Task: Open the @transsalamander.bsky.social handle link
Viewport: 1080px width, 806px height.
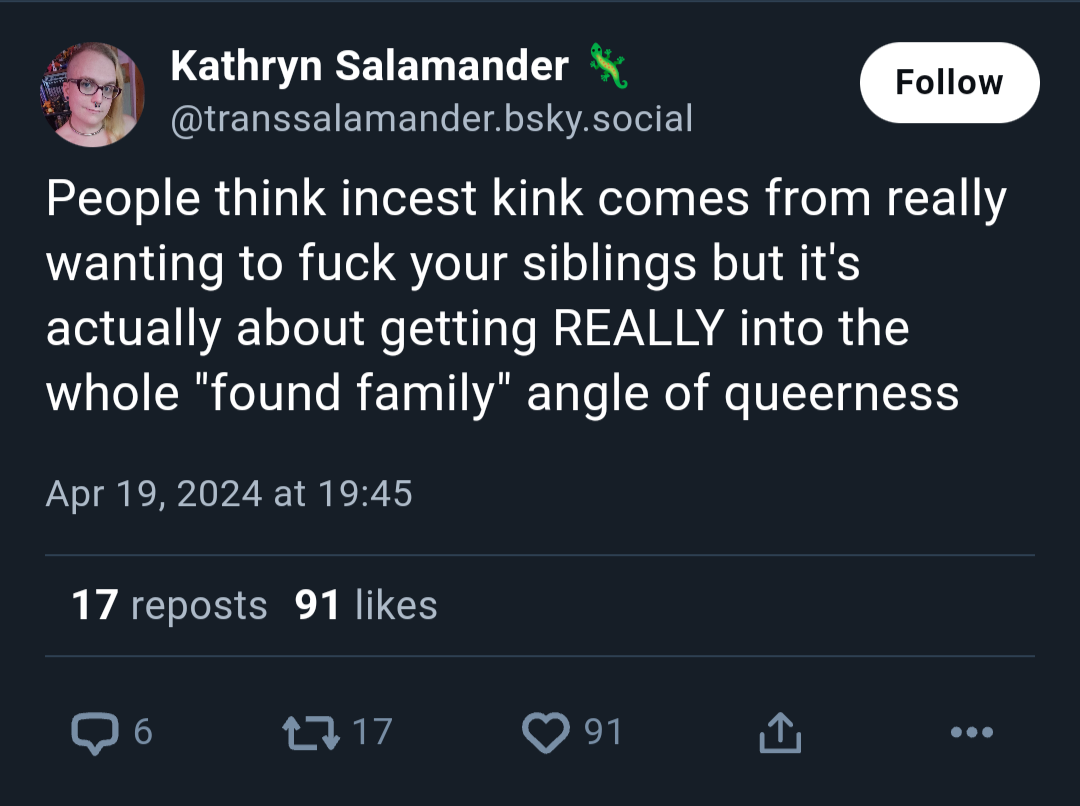Action: click(432, 118)
